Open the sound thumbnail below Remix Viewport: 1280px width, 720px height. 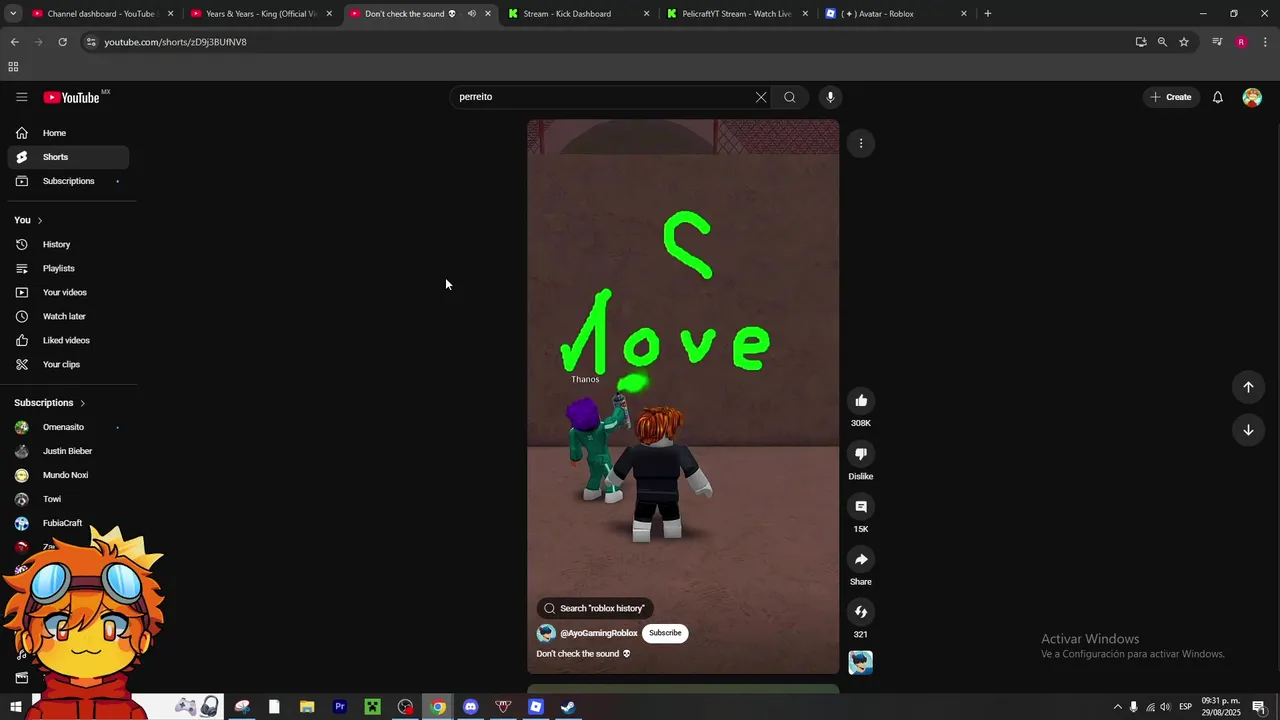(861, 662)
